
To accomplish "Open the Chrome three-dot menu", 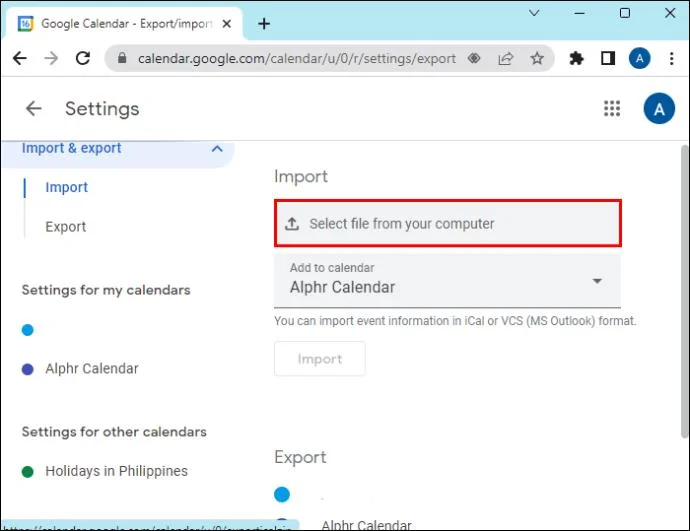I will (x=672, y=58).
